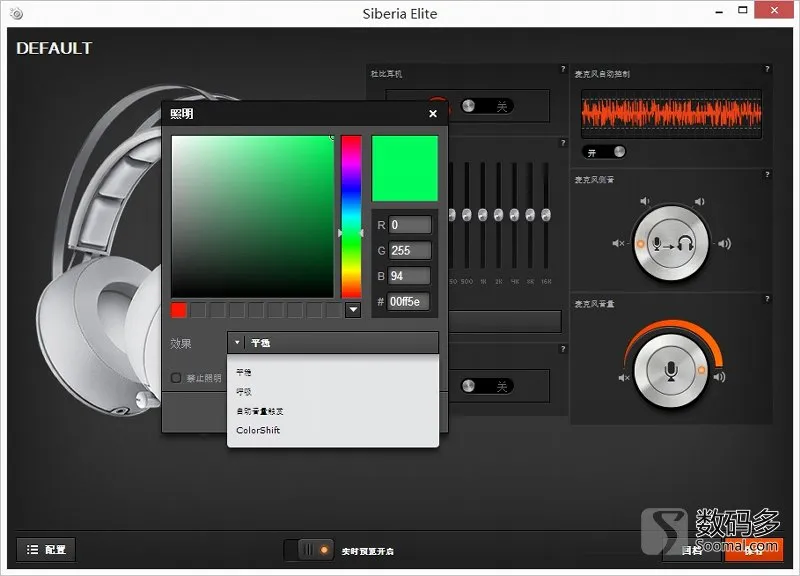Select the third effect option above ColorShift
Image resolution: width=800 pixels, height=576 pixels.
[x=260, y=411]
